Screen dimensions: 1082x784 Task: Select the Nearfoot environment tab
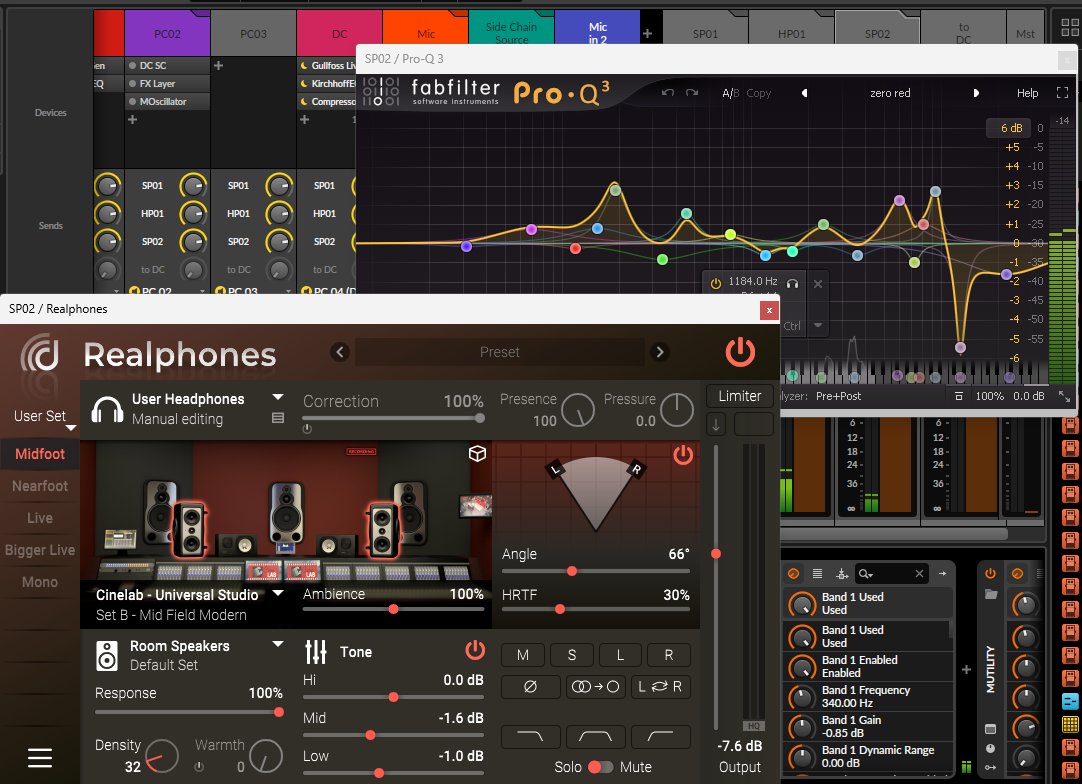(39, 486)
